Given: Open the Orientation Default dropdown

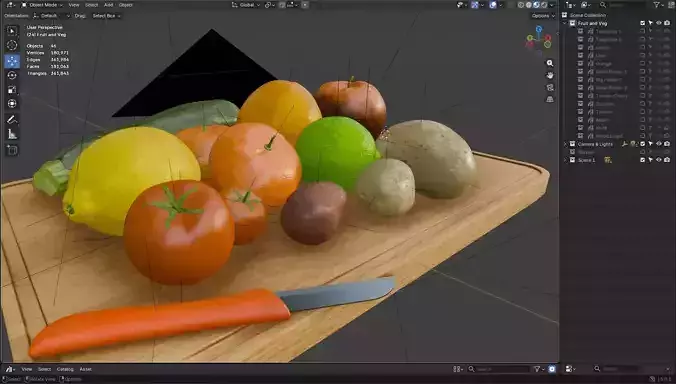Looking at the screenshot, I should point(52,16).
